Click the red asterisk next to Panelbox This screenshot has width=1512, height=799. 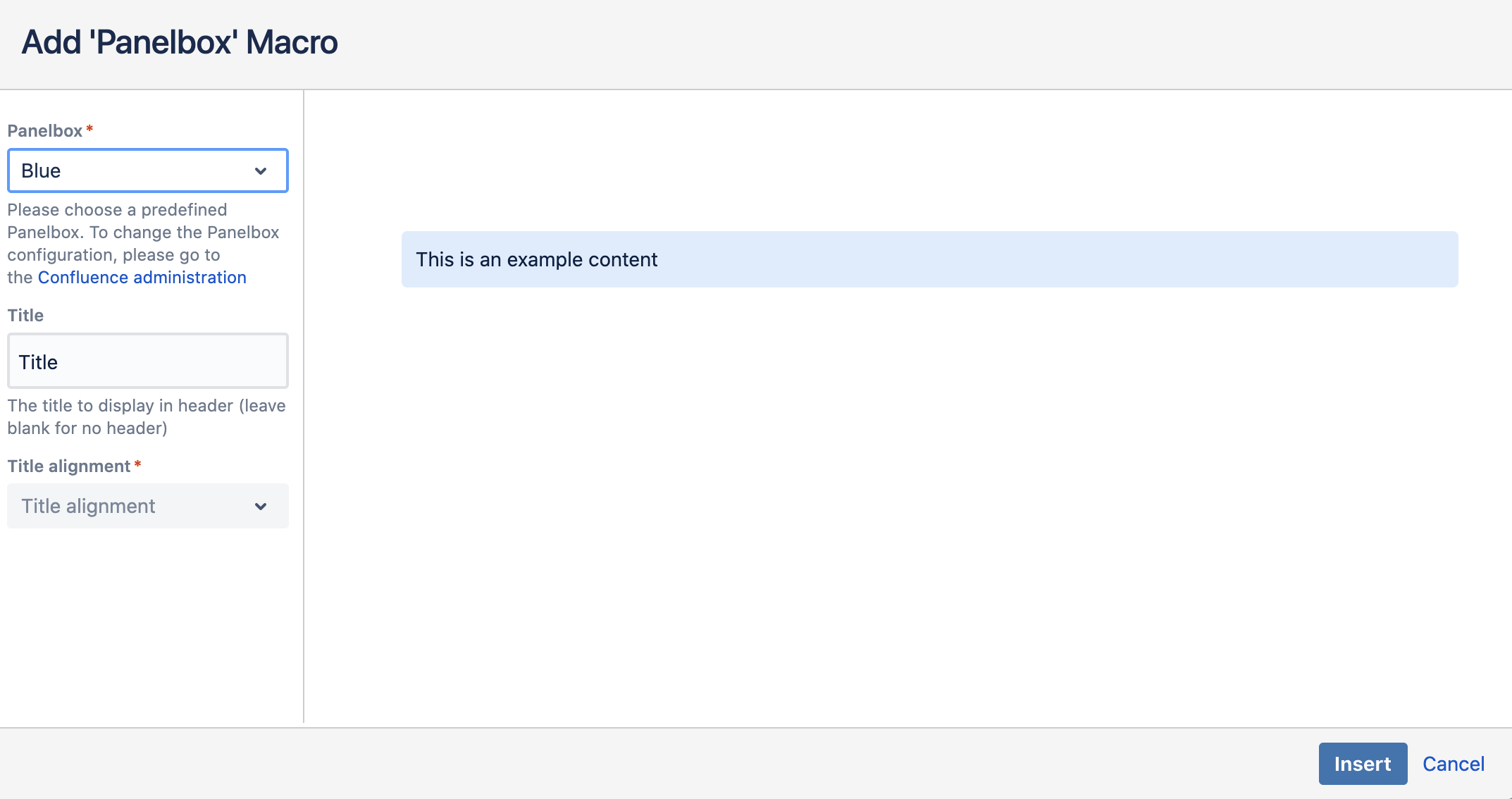[x=89, y=129]
